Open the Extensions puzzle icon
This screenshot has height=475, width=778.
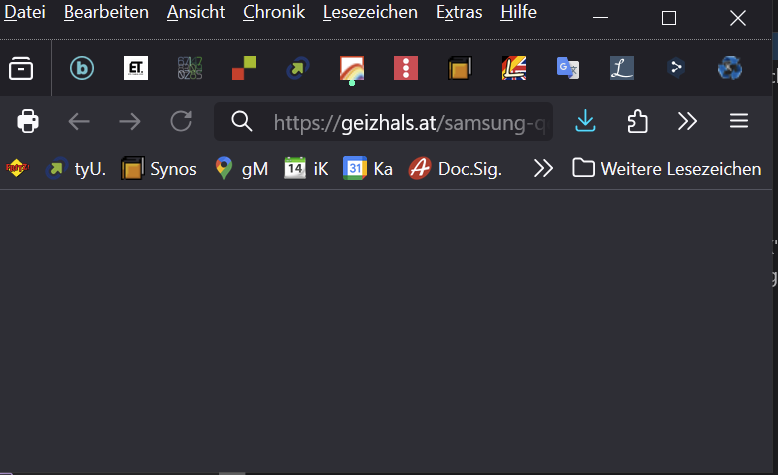637,122
